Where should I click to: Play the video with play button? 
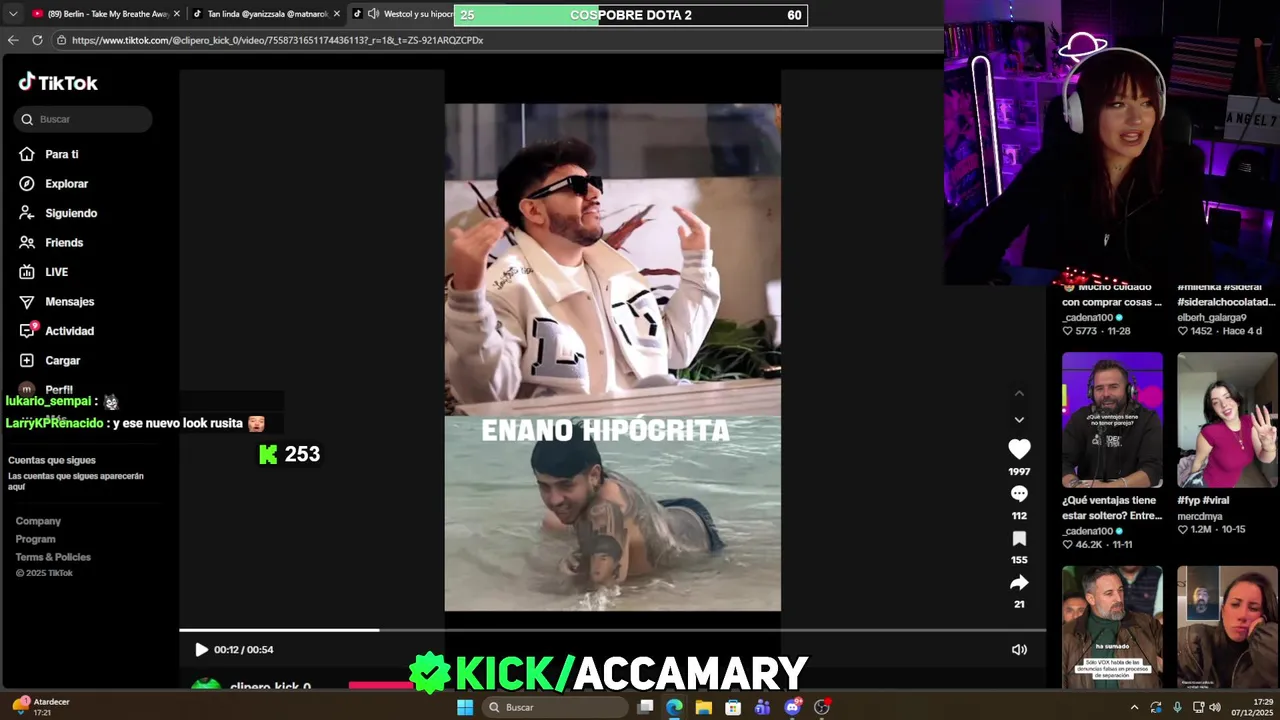201,650
